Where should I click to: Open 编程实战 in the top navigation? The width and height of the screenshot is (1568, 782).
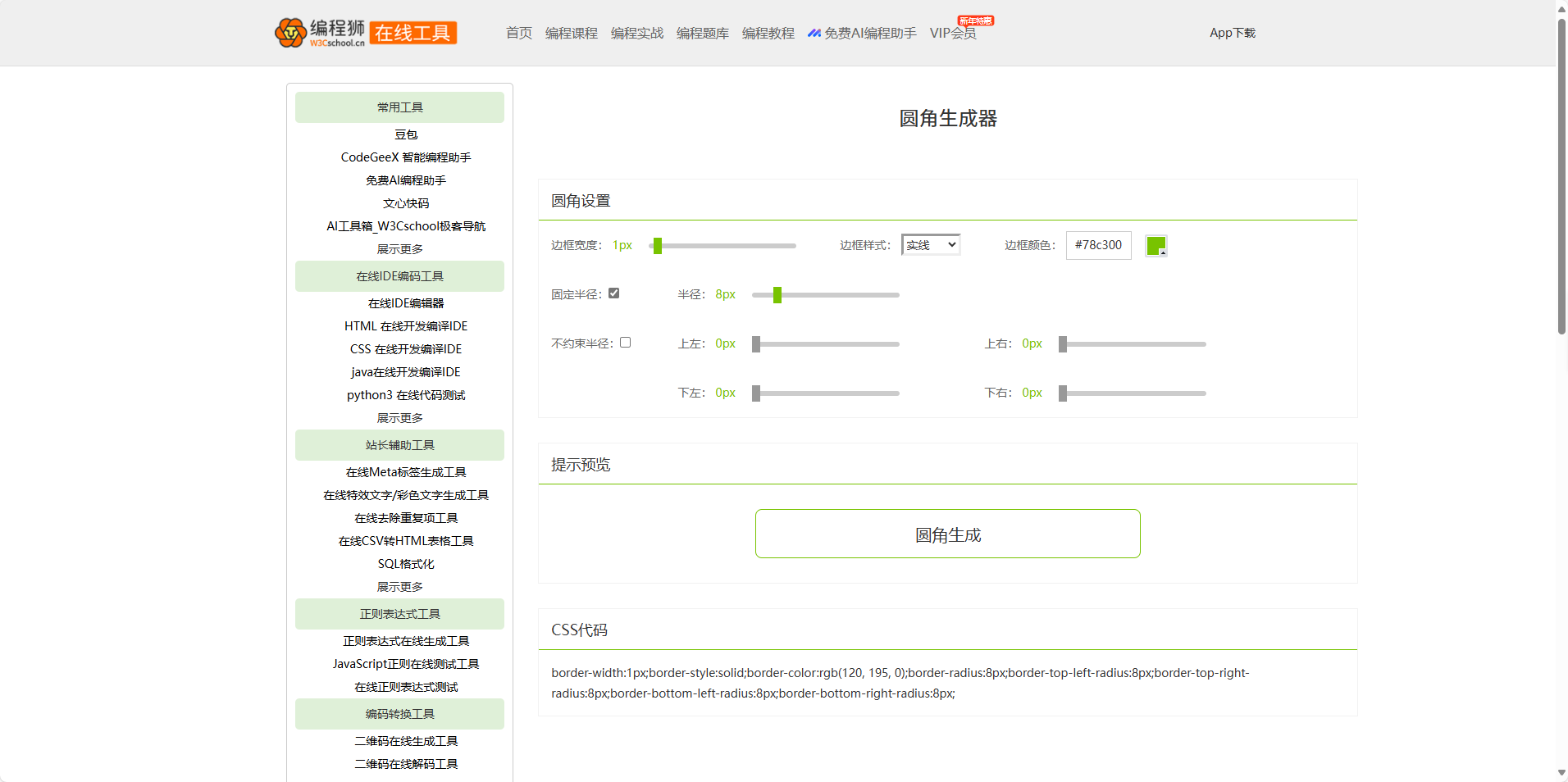click(x=637, y=33)
